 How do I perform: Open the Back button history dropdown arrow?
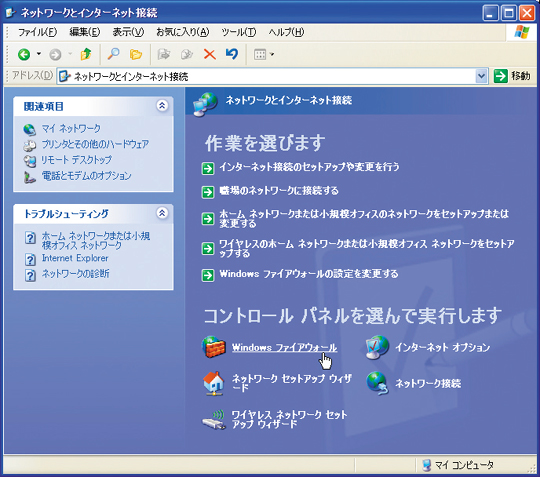point(39,54)
